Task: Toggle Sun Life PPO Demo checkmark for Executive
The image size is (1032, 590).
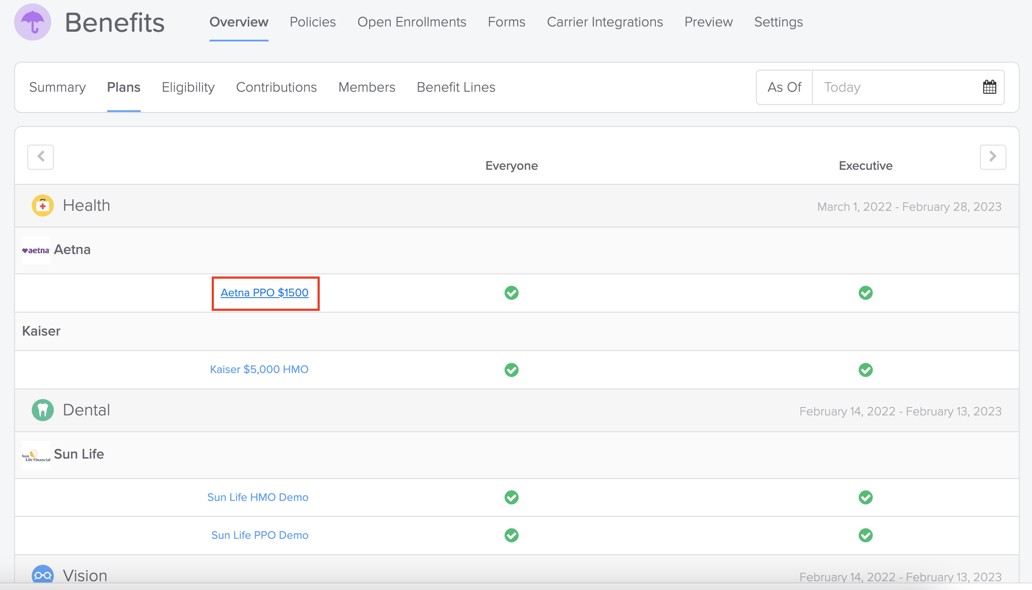Action: pos(865,535)
